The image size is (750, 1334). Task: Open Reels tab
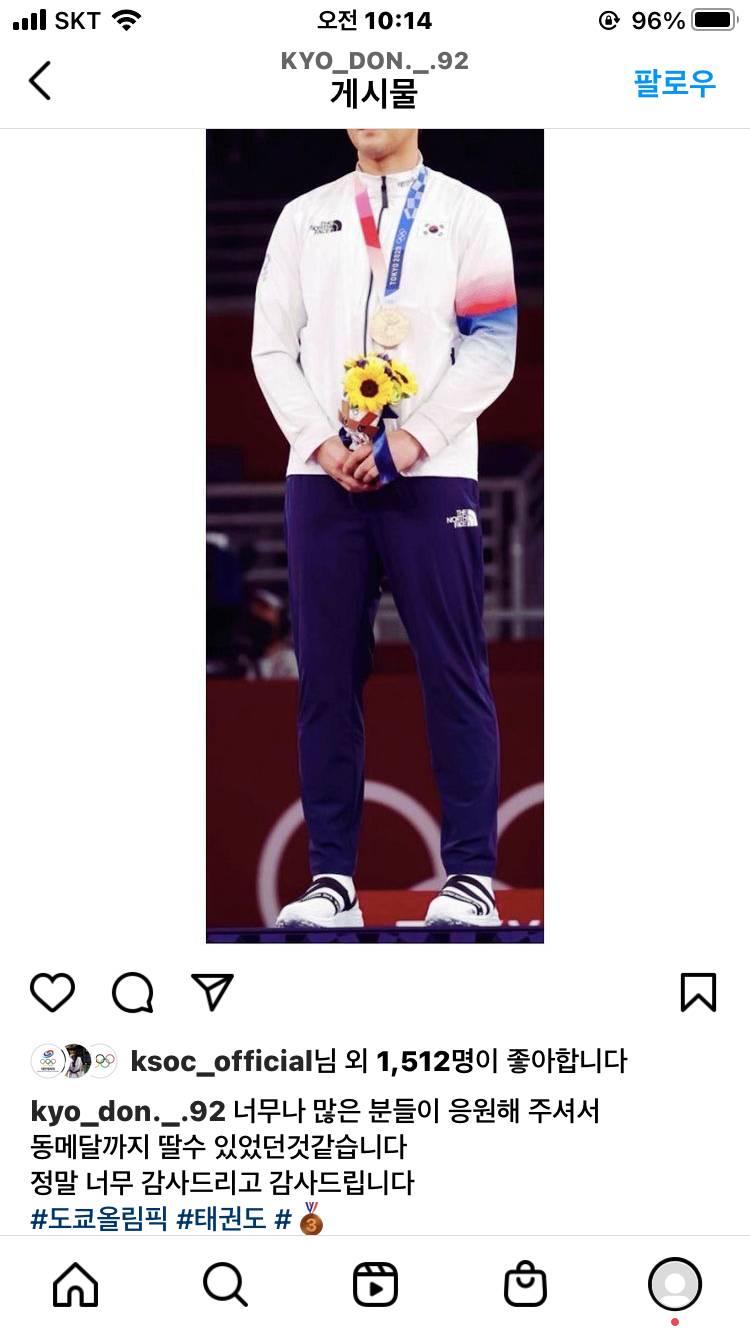pos(375,1284)
